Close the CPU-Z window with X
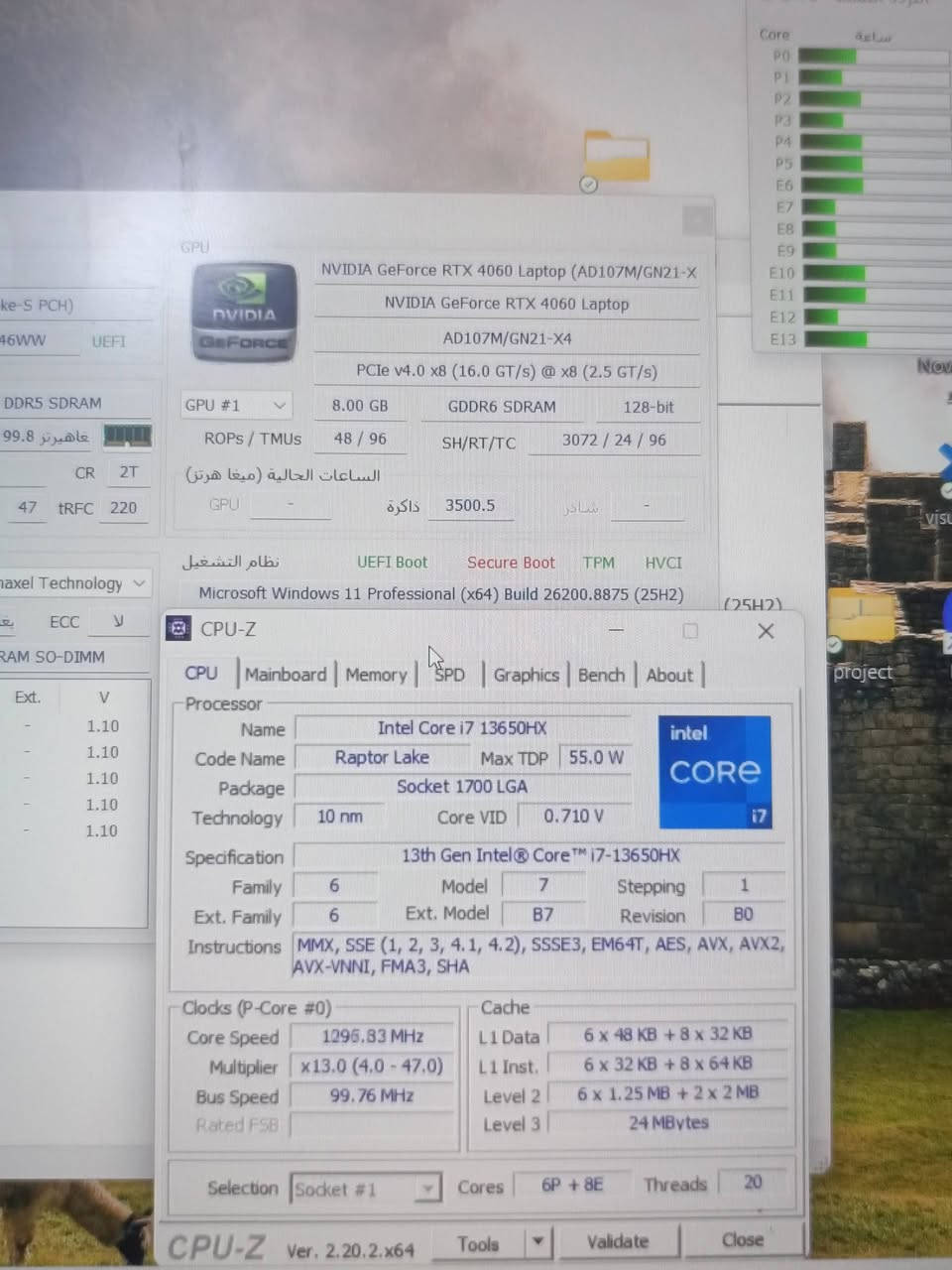952x1270 pixels. coord(766,631)
